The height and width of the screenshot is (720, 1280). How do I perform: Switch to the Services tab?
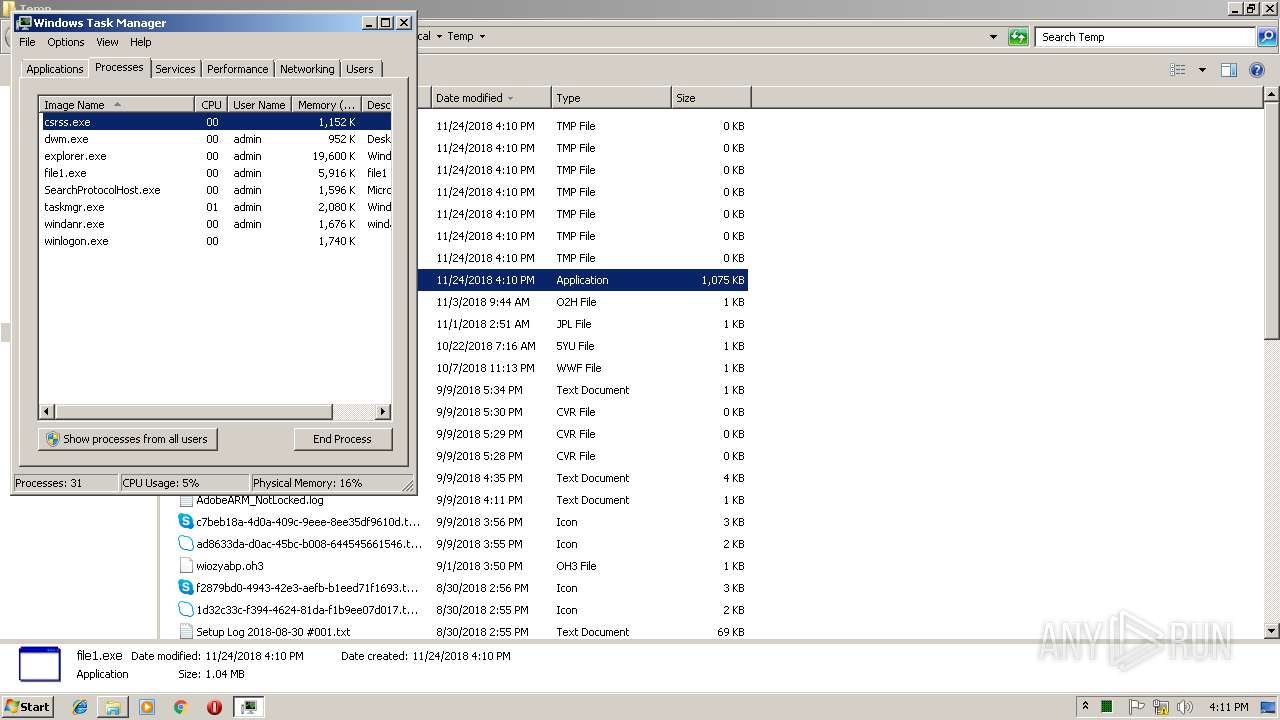175,69
